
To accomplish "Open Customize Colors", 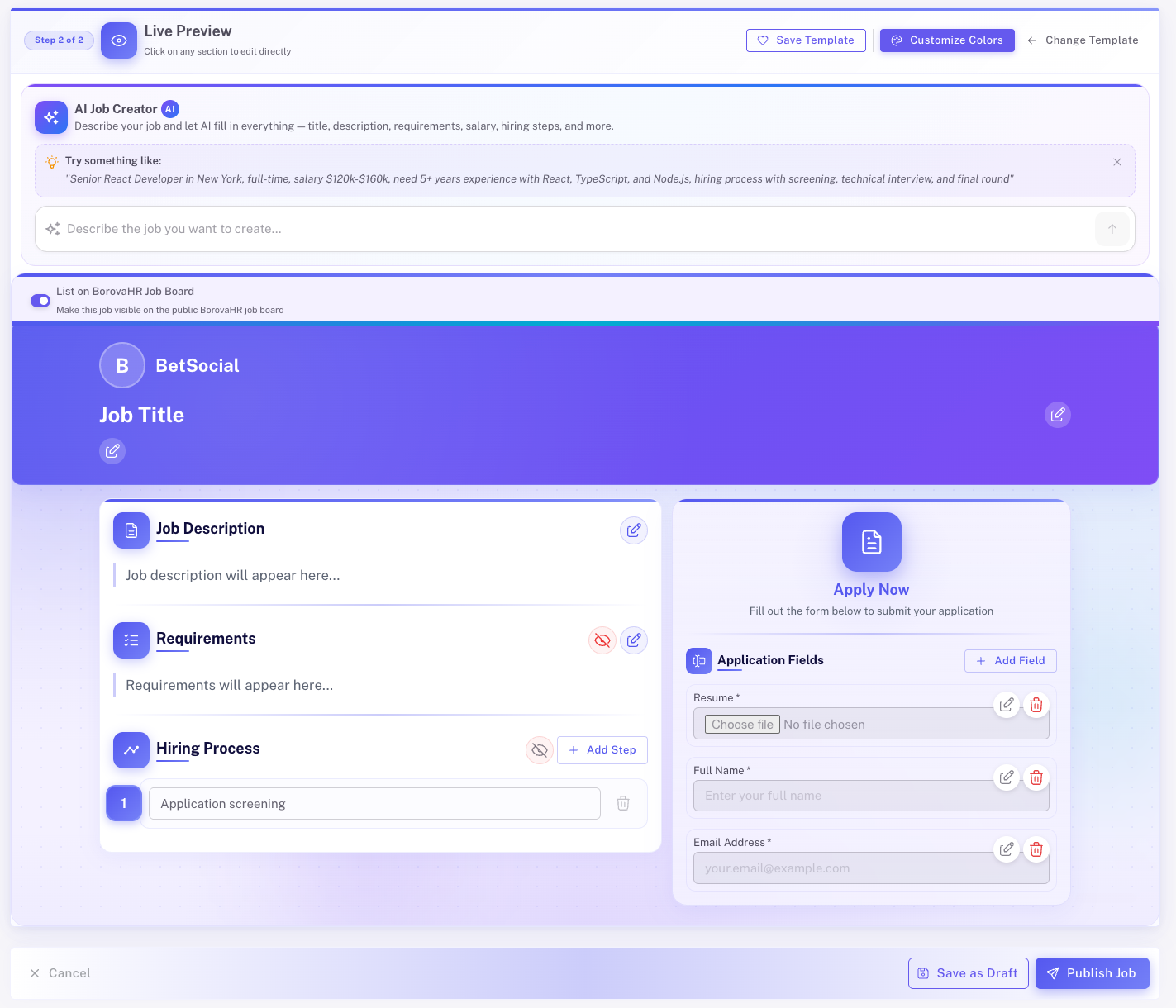I will 947,40.
